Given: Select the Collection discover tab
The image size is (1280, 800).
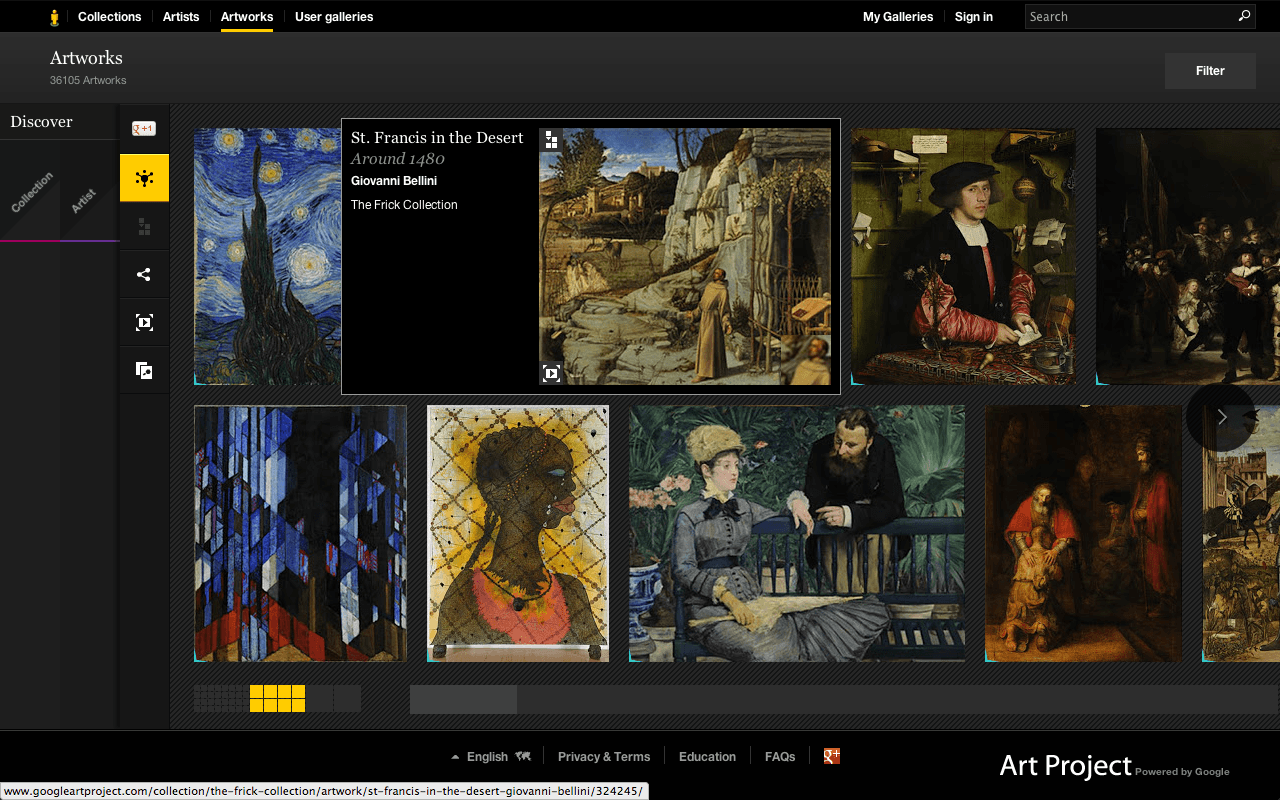Looking at the screenshot, I should 31,193.
